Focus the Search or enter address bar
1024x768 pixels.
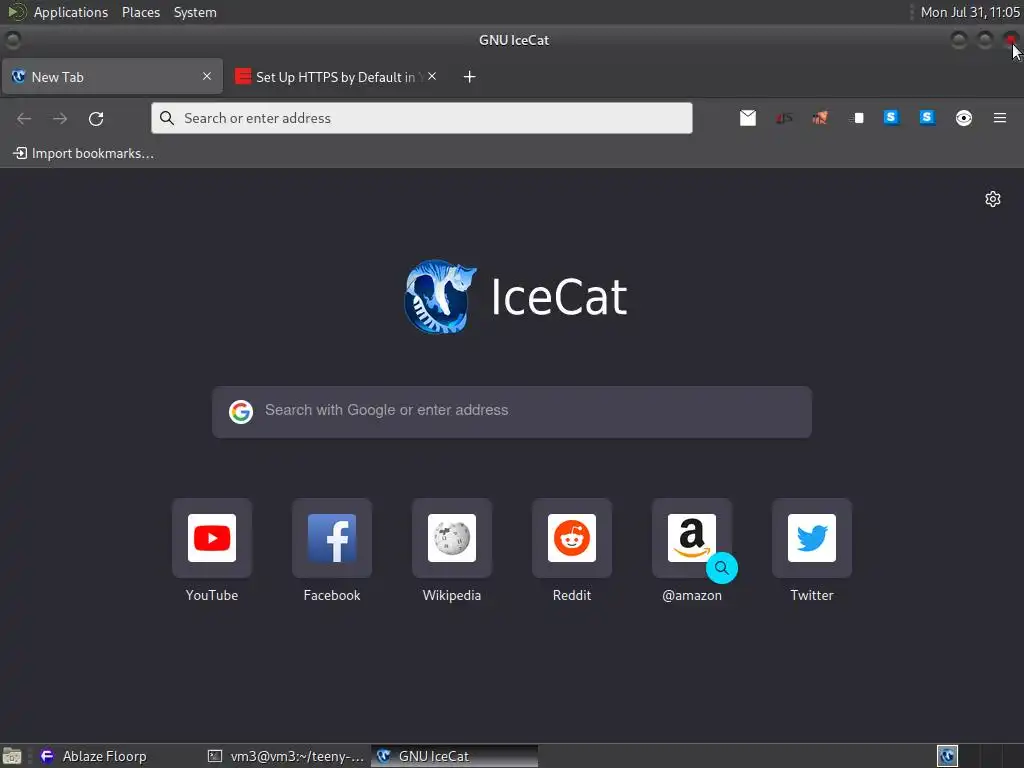pos(422,118)
